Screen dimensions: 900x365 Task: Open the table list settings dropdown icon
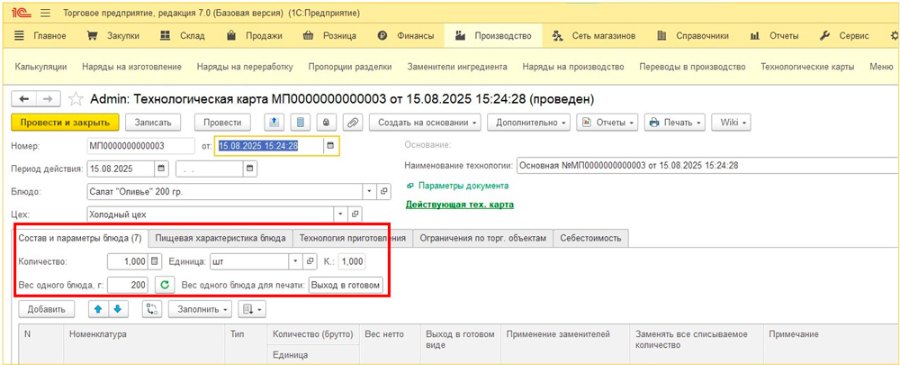(x=252, y=309)
